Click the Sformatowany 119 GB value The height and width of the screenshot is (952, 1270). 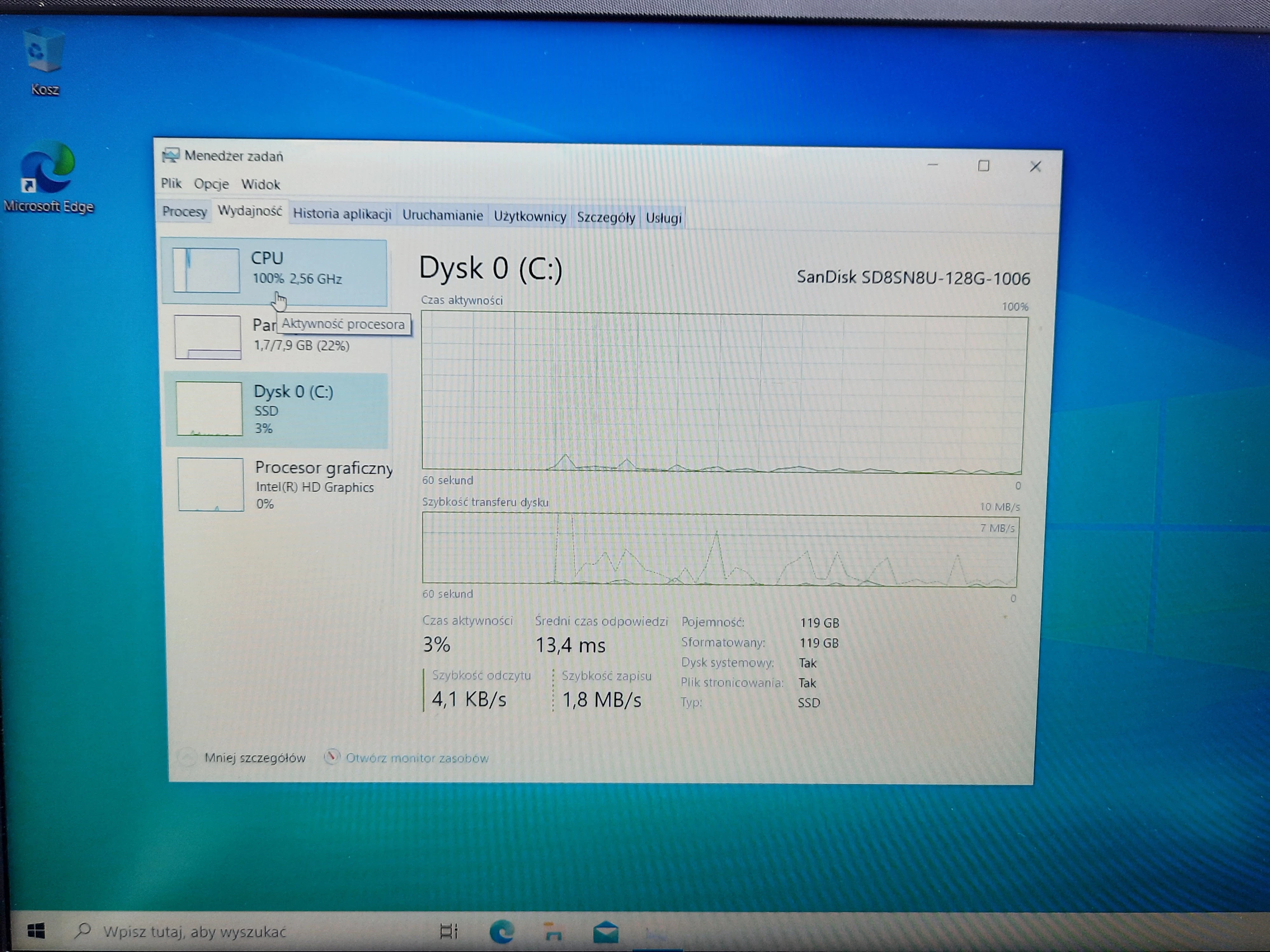pos(819,643)
